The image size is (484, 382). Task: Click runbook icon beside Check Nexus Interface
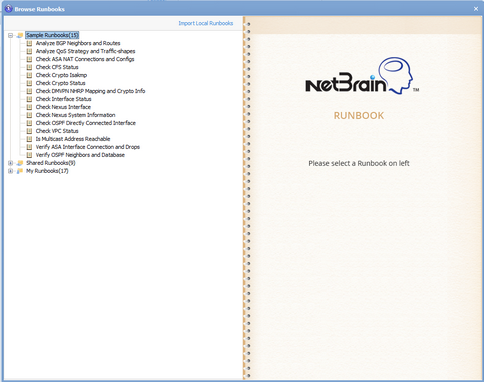(x=29, y=107)
